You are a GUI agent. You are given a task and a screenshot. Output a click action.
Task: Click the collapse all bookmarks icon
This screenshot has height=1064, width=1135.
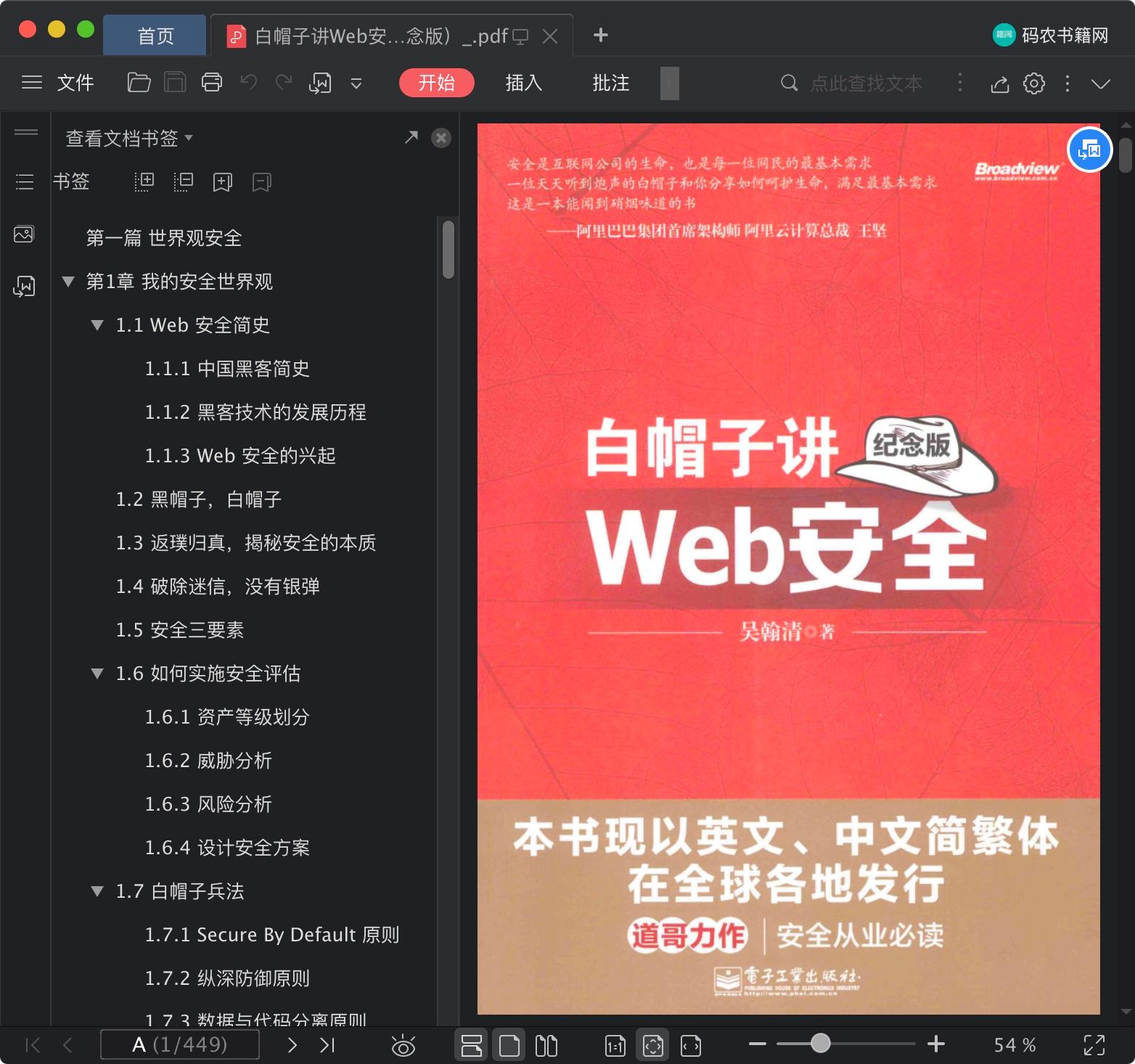tap(184, 181)
